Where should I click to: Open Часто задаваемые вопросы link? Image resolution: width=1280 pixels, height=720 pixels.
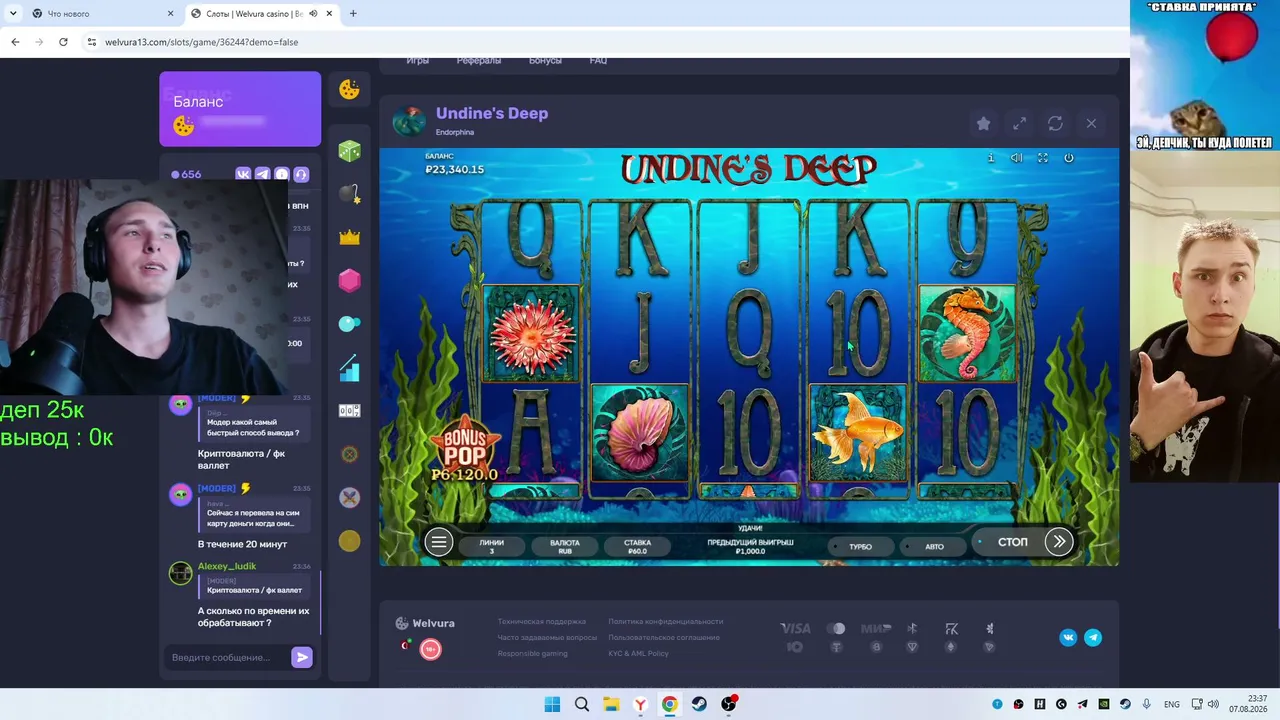547,638
